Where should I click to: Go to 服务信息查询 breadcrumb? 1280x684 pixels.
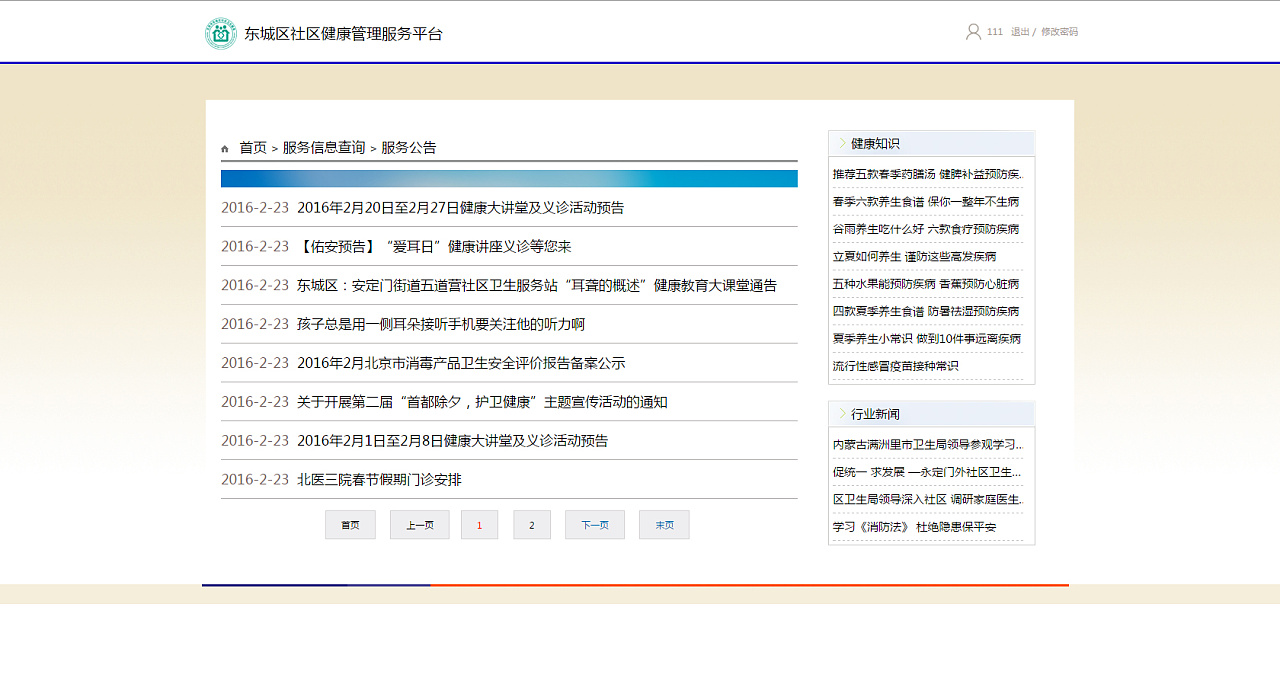pos(324,148)
